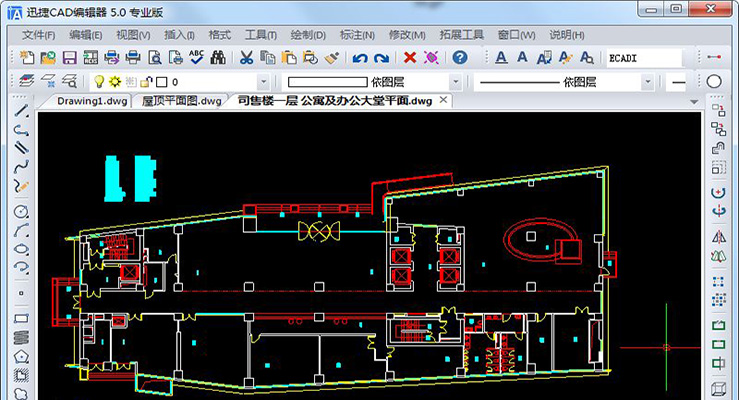Toggle the layer padlock lock icon
Image resolution: width=739 pixels, height=400 pixels.
pyautogui.click(x=147, y=82)
